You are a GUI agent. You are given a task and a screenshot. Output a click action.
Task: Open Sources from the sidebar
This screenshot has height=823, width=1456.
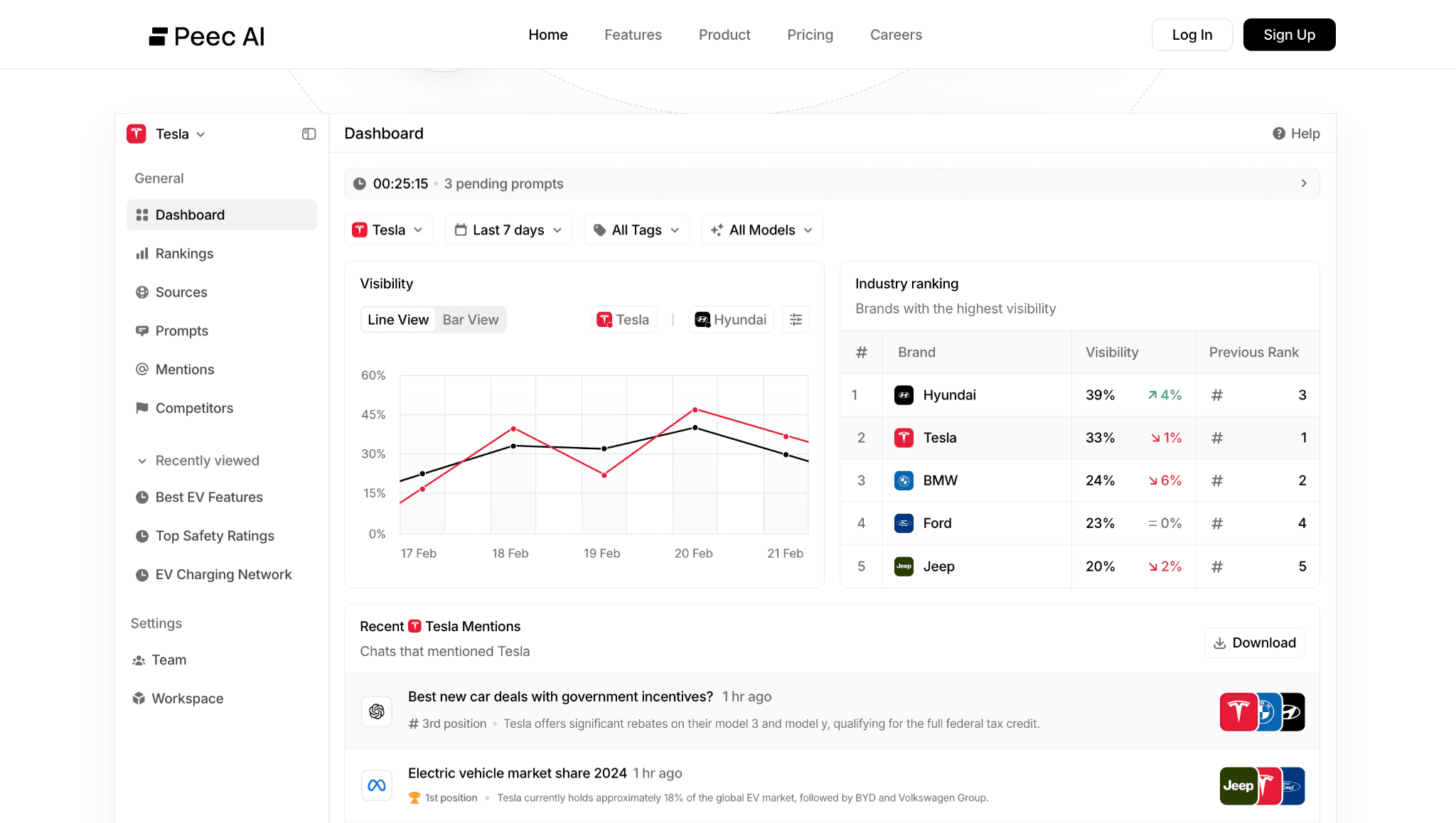(x=181, y=292)
